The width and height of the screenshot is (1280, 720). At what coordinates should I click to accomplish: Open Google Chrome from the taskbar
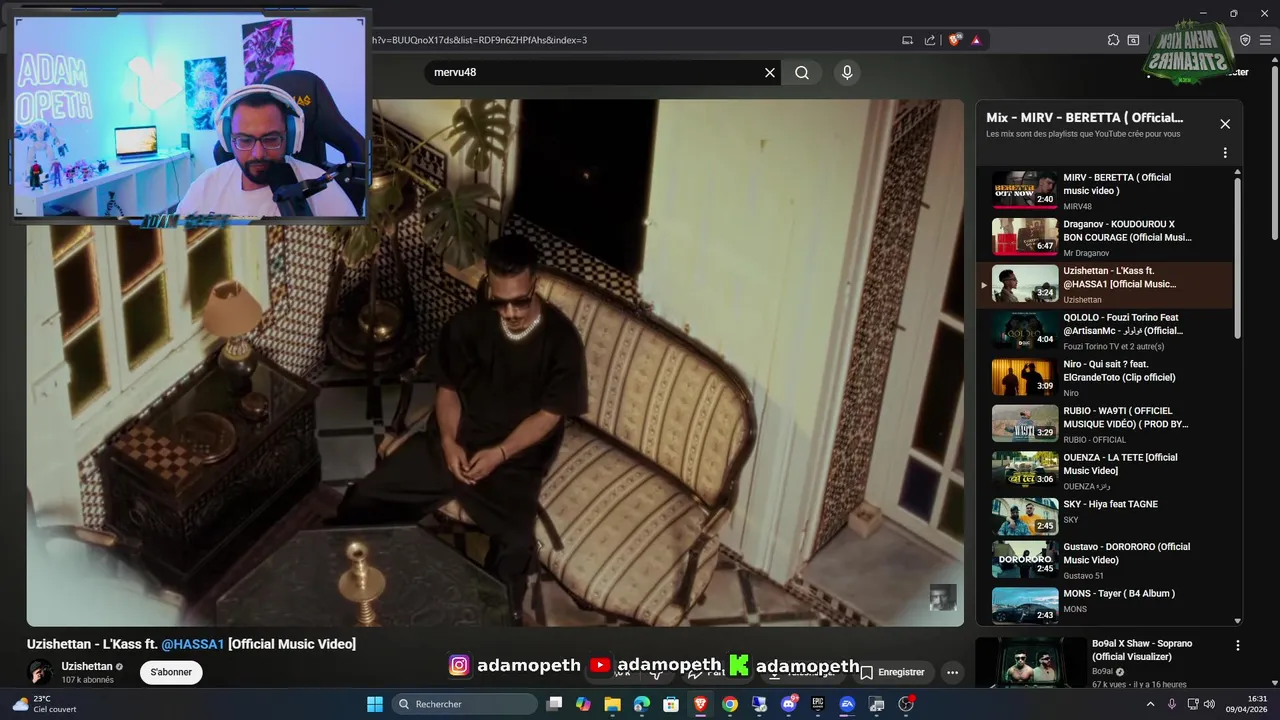tap(730, 704)
